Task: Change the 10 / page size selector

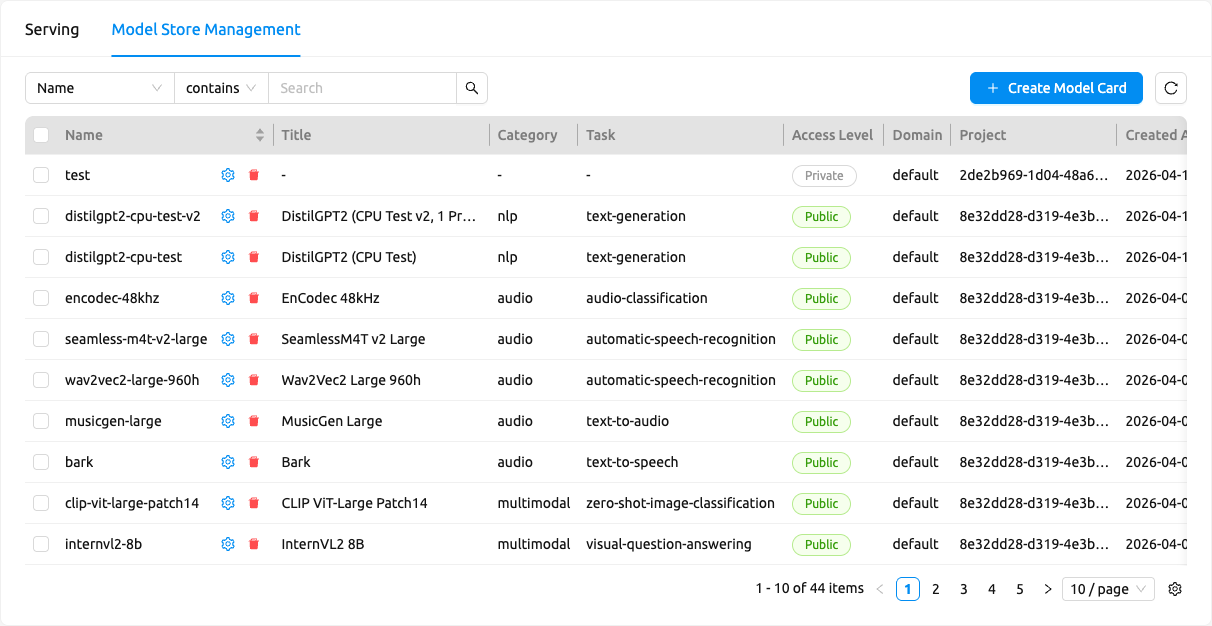Action: coord(1108,589)
